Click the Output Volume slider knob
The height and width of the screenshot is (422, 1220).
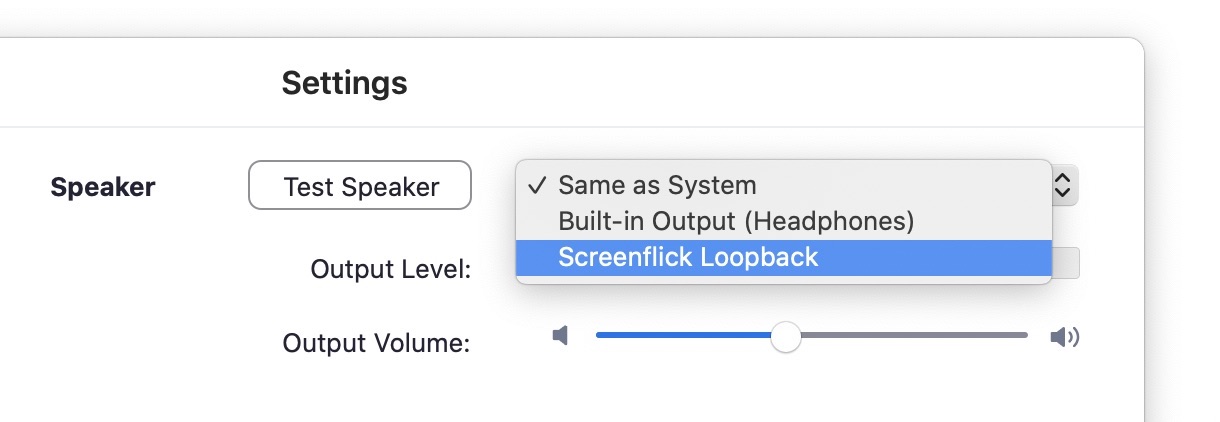point(786,337)
